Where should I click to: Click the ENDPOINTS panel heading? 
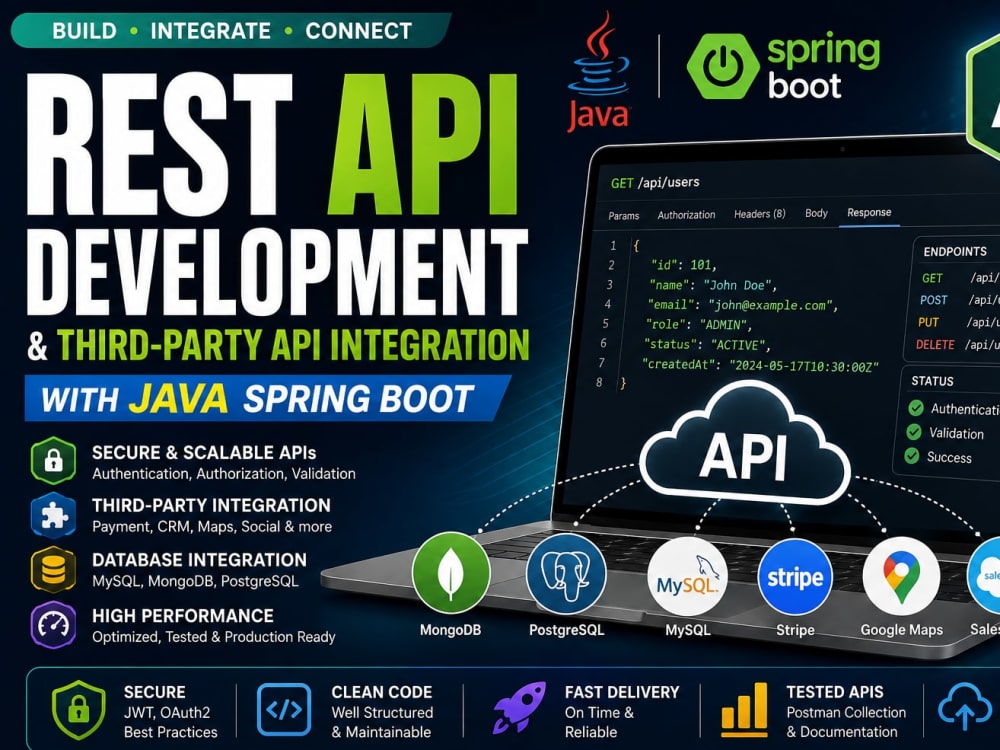955,251
